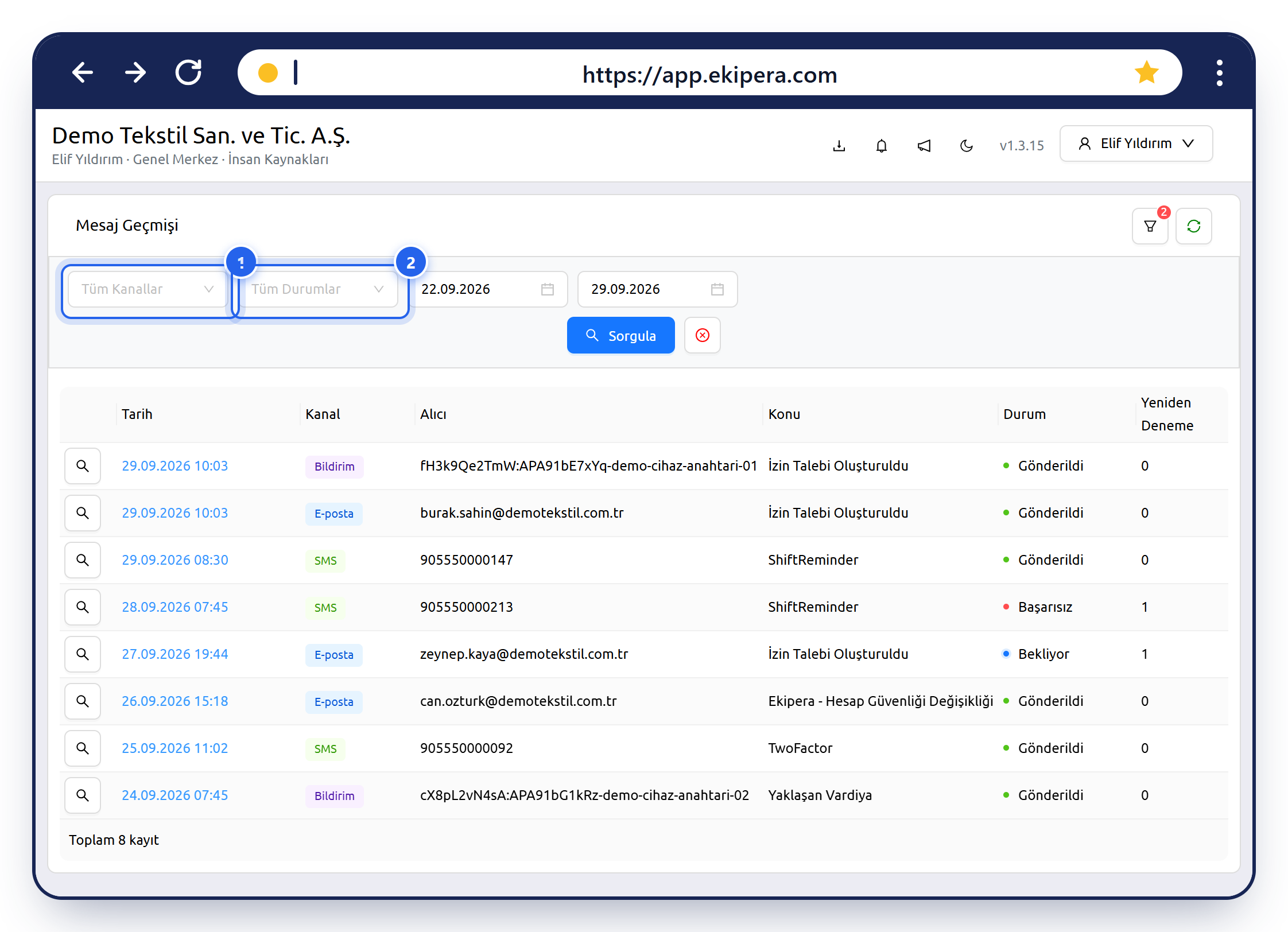Click the Sorgula search button

pos(621,335)
